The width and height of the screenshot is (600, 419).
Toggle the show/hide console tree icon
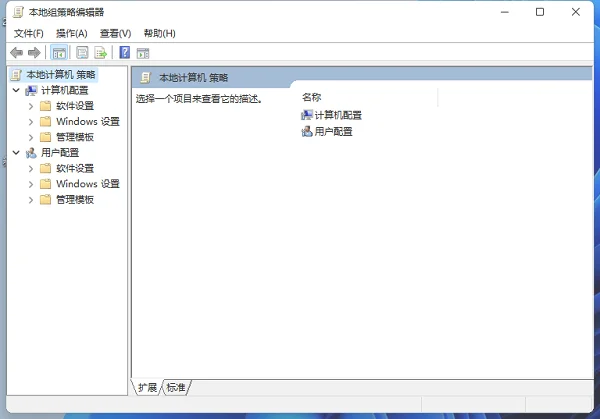[x=59, y=53]
